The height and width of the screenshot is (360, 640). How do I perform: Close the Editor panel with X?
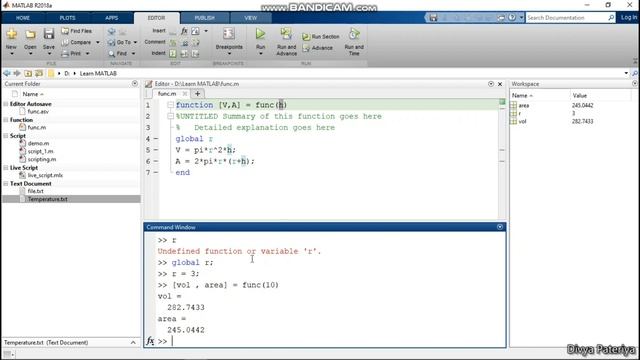tap(500, 84)
